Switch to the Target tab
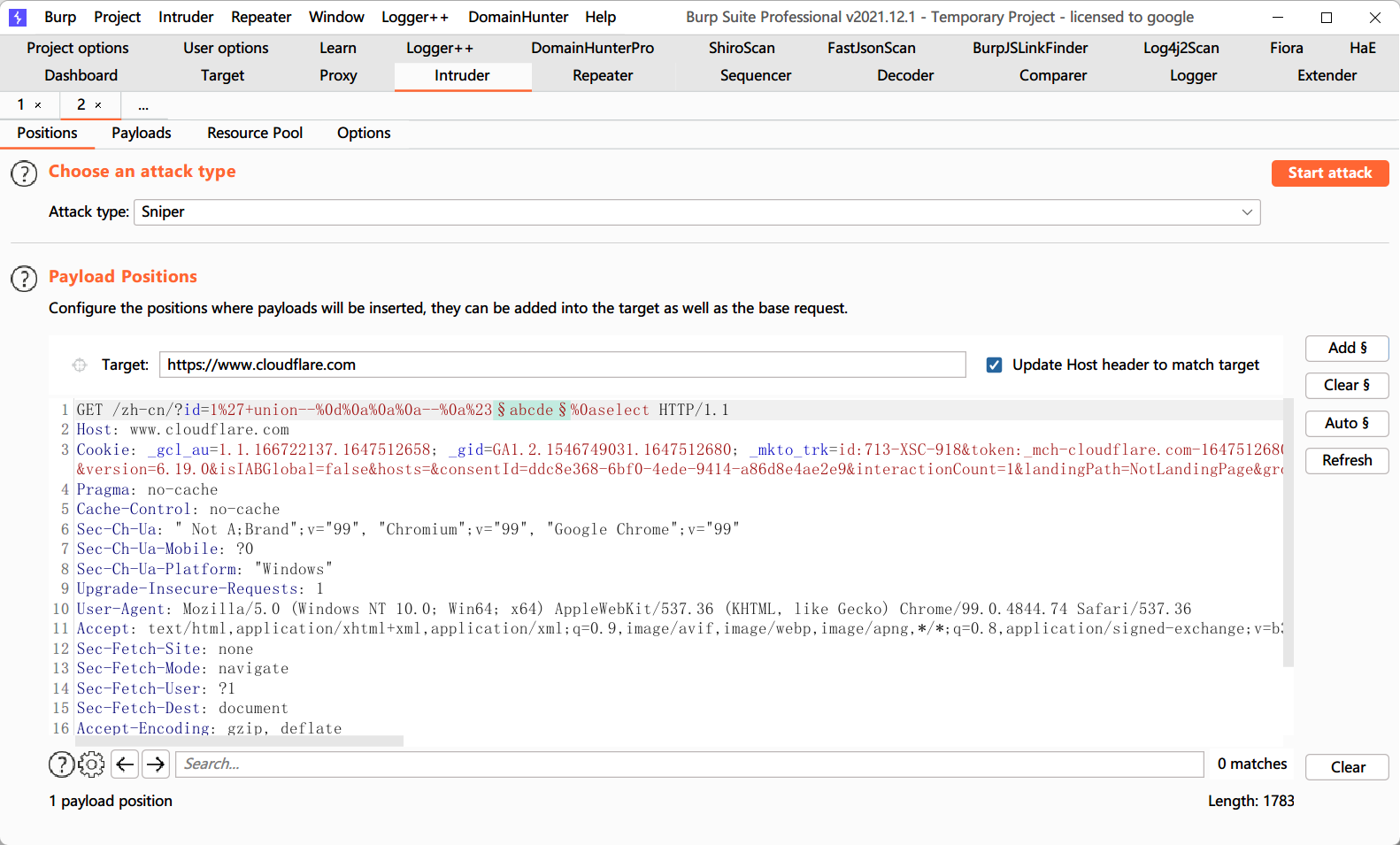1400x845 pixels. click(222, 75)
